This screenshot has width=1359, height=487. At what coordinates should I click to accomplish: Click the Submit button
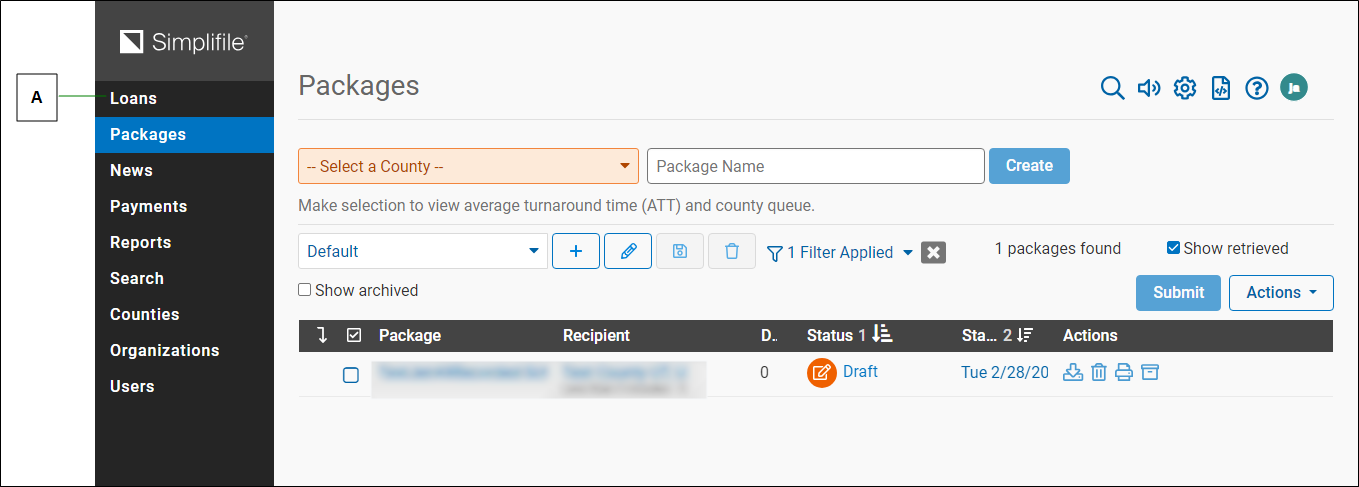1178,292
